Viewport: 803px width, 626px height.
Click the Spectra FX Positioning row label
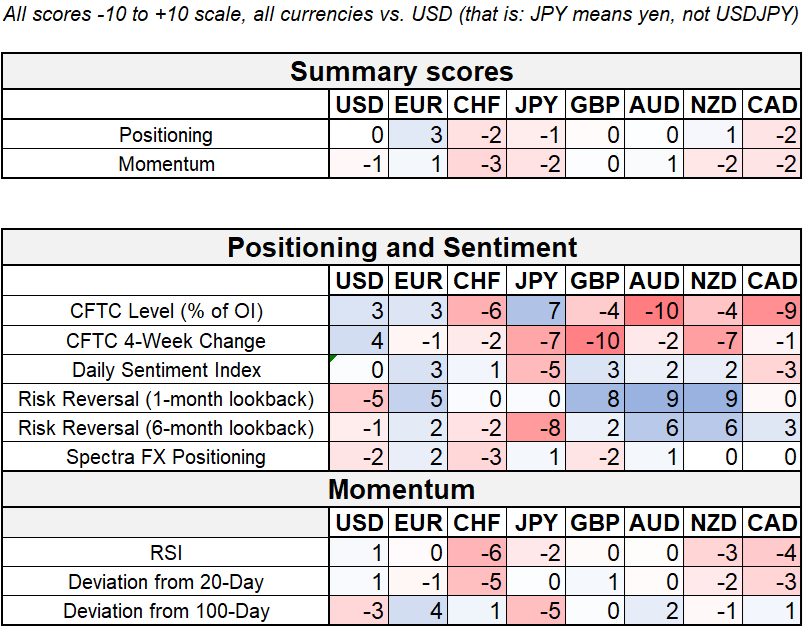click(167, 457)
